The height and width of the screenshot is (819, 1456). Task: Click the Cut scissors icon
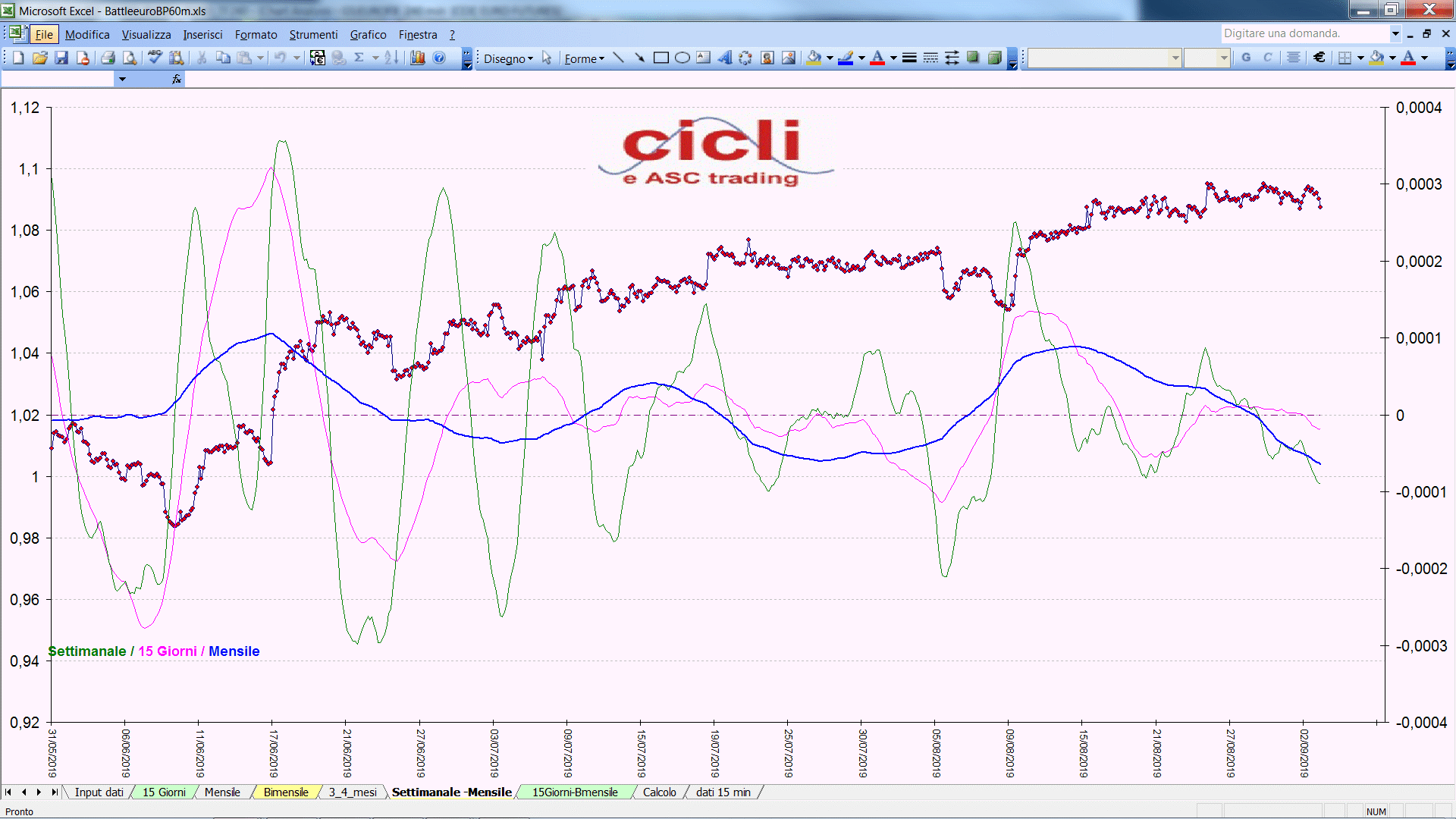click(202, 58)
